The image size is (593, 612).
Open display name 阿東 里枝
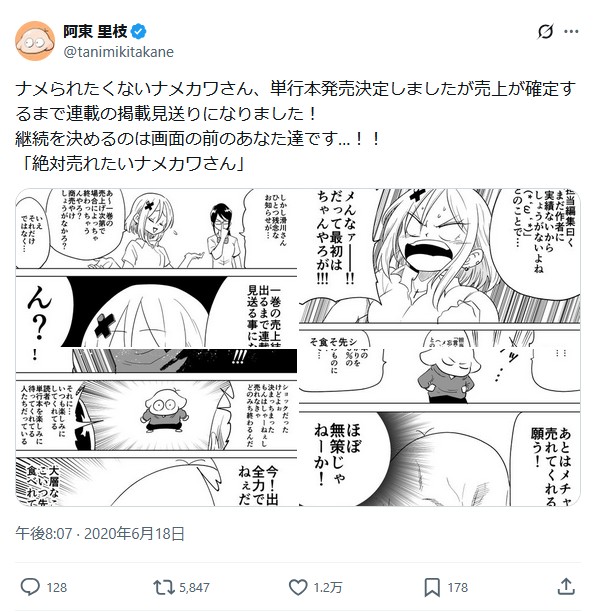point(95,31)
